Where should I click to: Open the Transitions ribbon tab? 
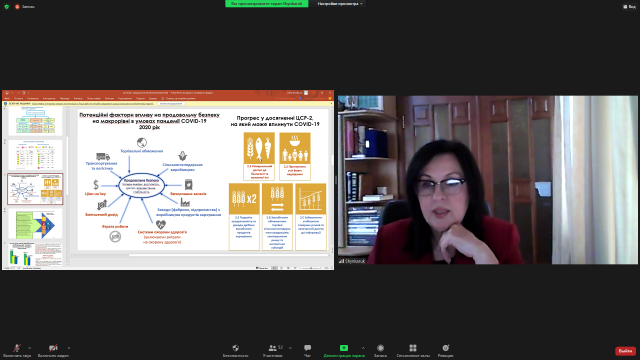click(64, 98)
